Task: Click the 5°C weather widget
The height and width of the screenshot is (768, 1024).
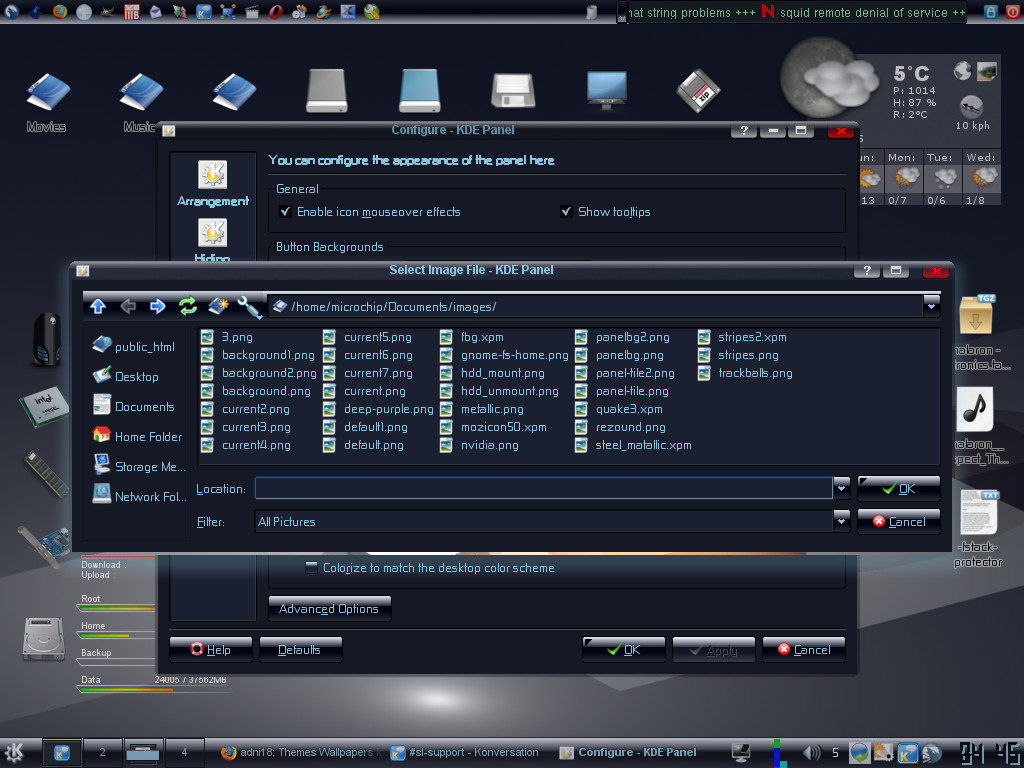Action: coord(912,73)
